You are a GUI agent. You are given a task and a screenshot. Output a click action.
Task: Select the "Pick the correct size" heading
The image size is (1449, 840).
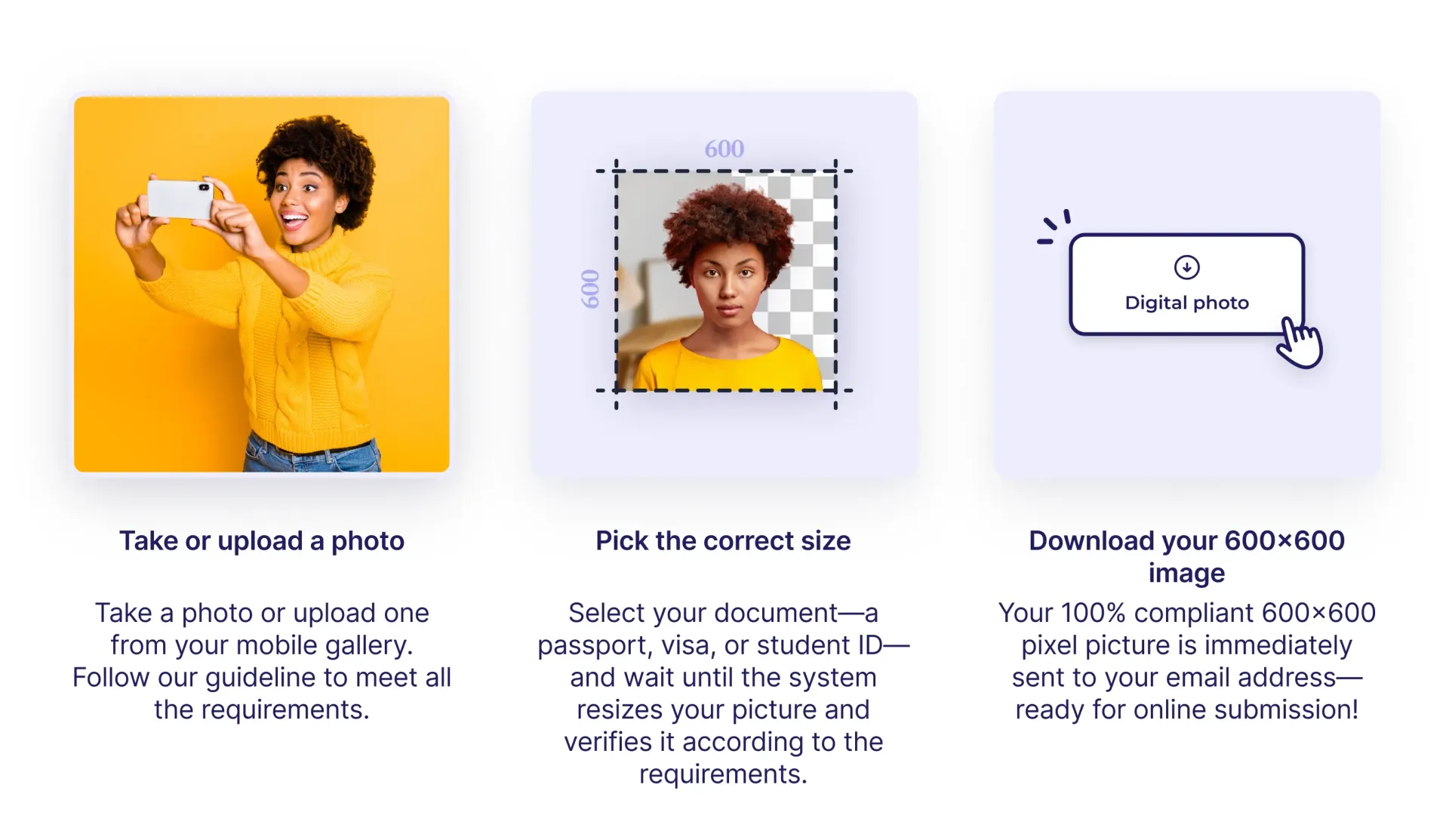click(x=723, y=541)
